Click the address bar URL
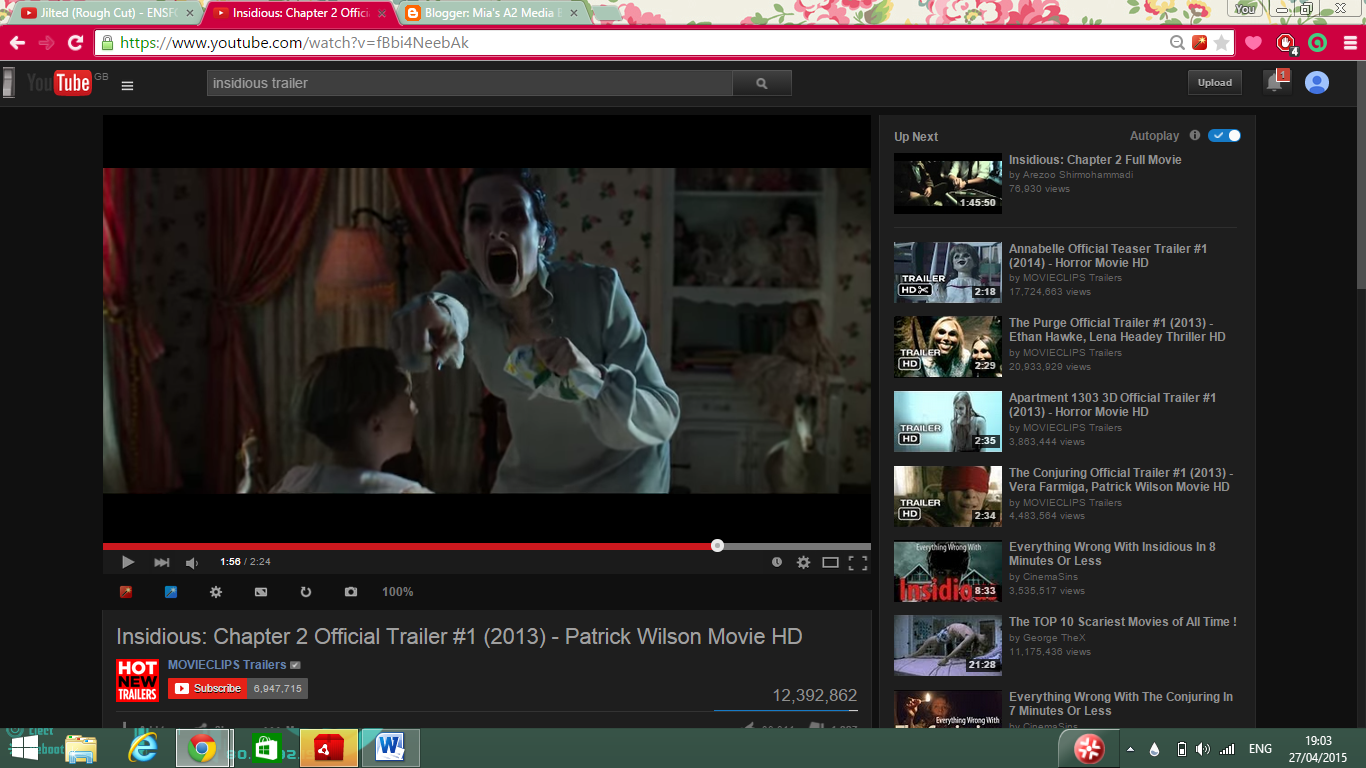The width and height of the screenshot is (1366, 768). [294, 43]
